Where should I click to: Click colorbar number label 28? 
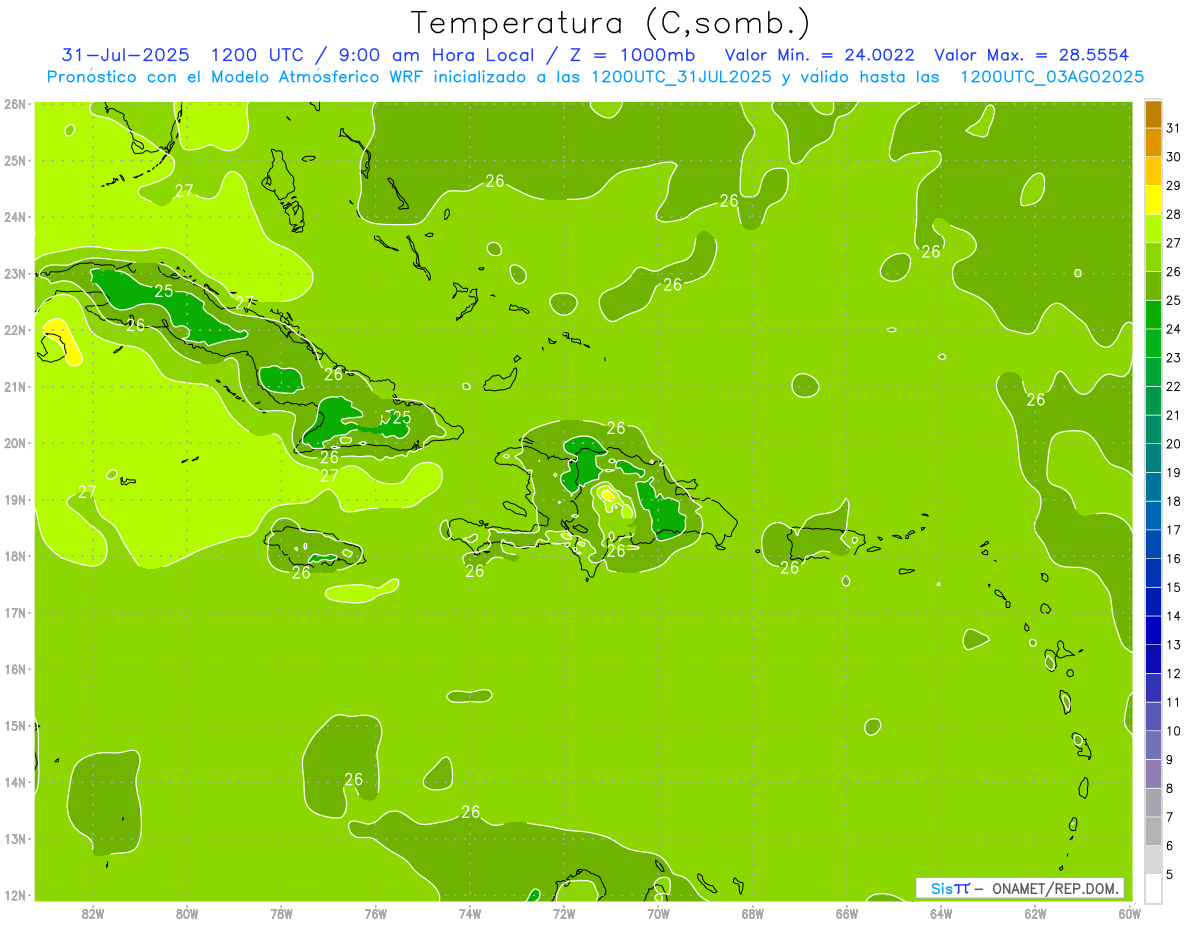click(x=1174, y=214)
